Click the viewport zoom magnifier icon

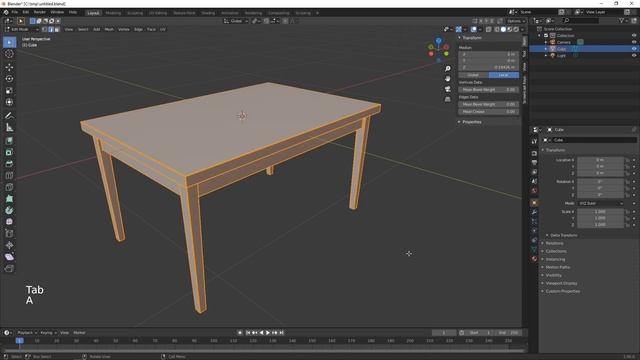(x=448, y=69)
